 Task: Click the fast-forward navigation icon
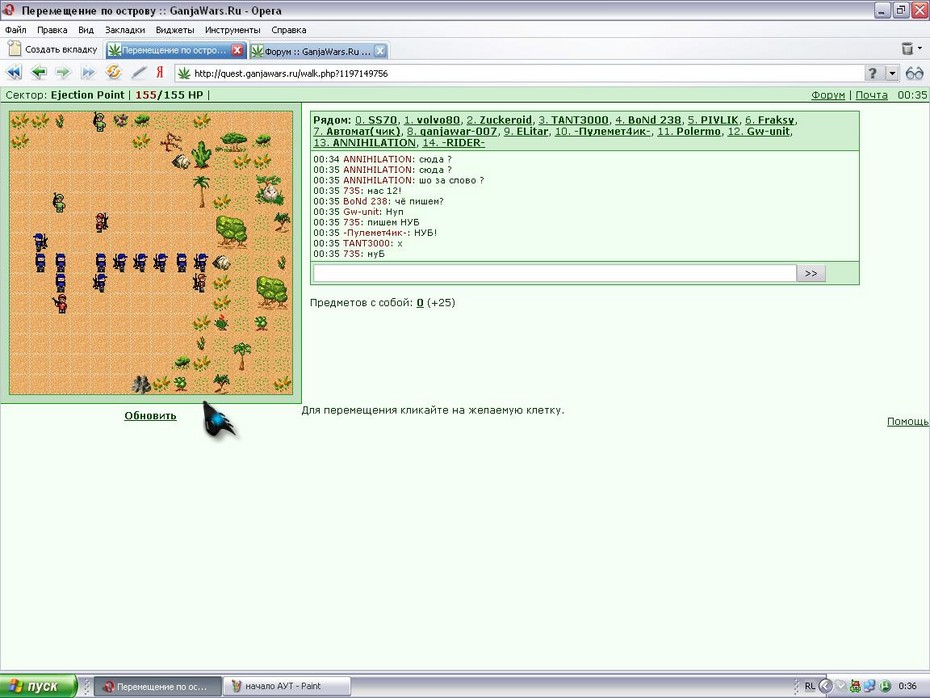pos(88,73)
